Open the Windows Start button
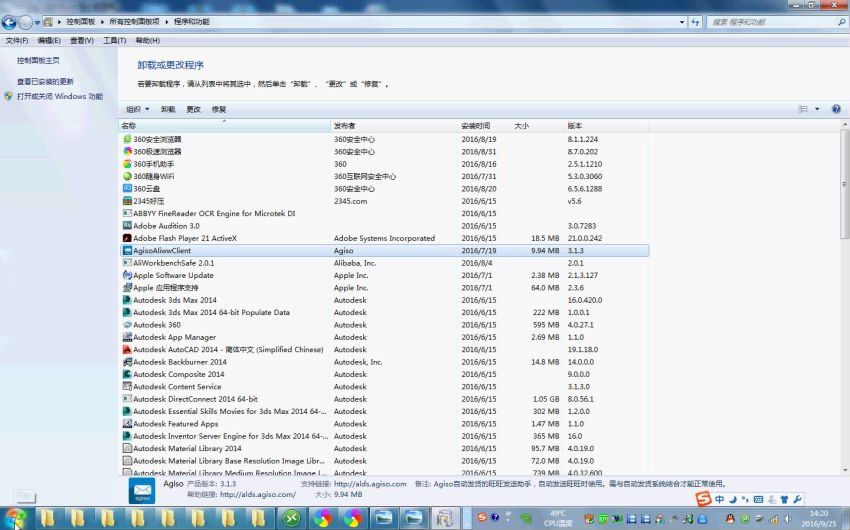850x530 pixels. coord(15,519)
